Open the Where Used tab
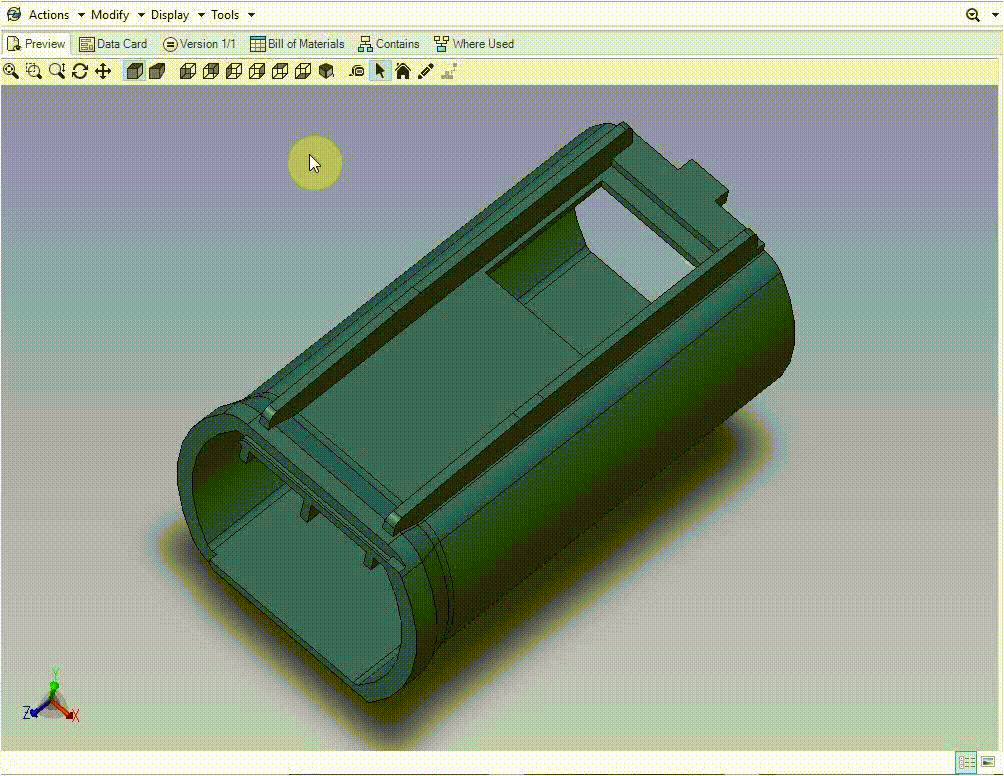 (x=473, y=44)
